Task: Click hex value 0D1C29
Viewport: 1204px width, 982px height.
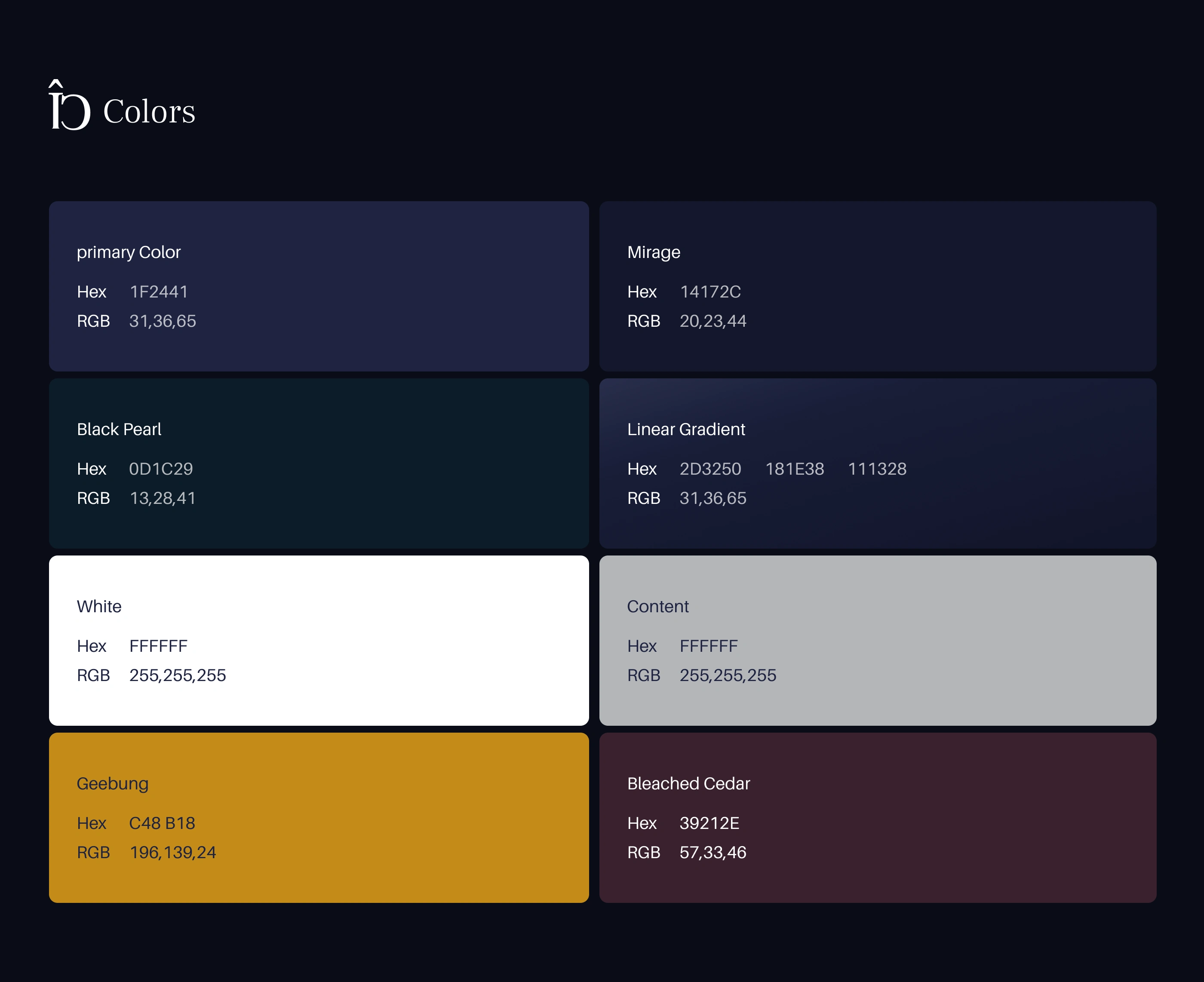Action: pos(161,469)
